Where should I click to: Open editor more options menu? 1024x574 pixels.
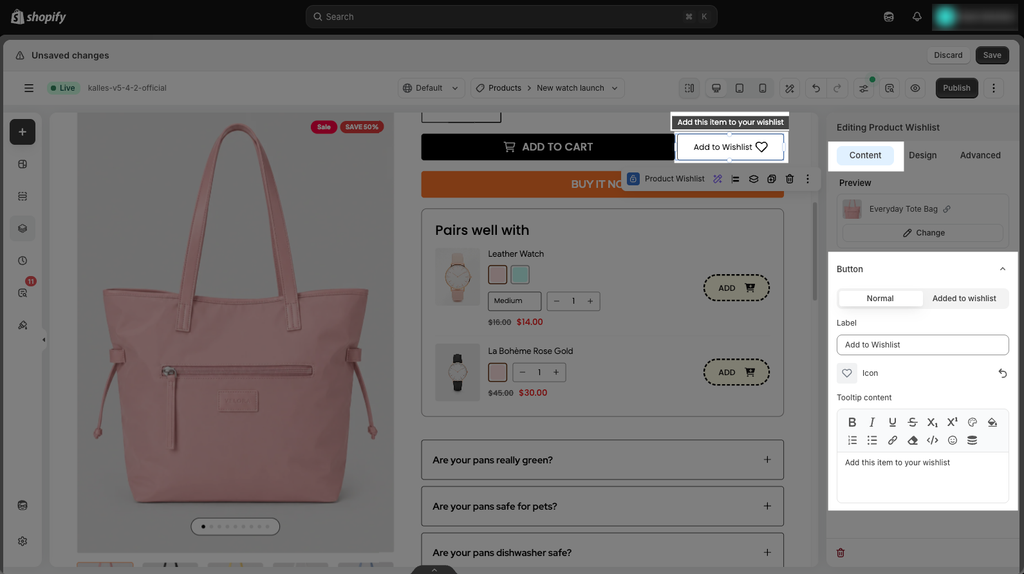pos(993,88)
